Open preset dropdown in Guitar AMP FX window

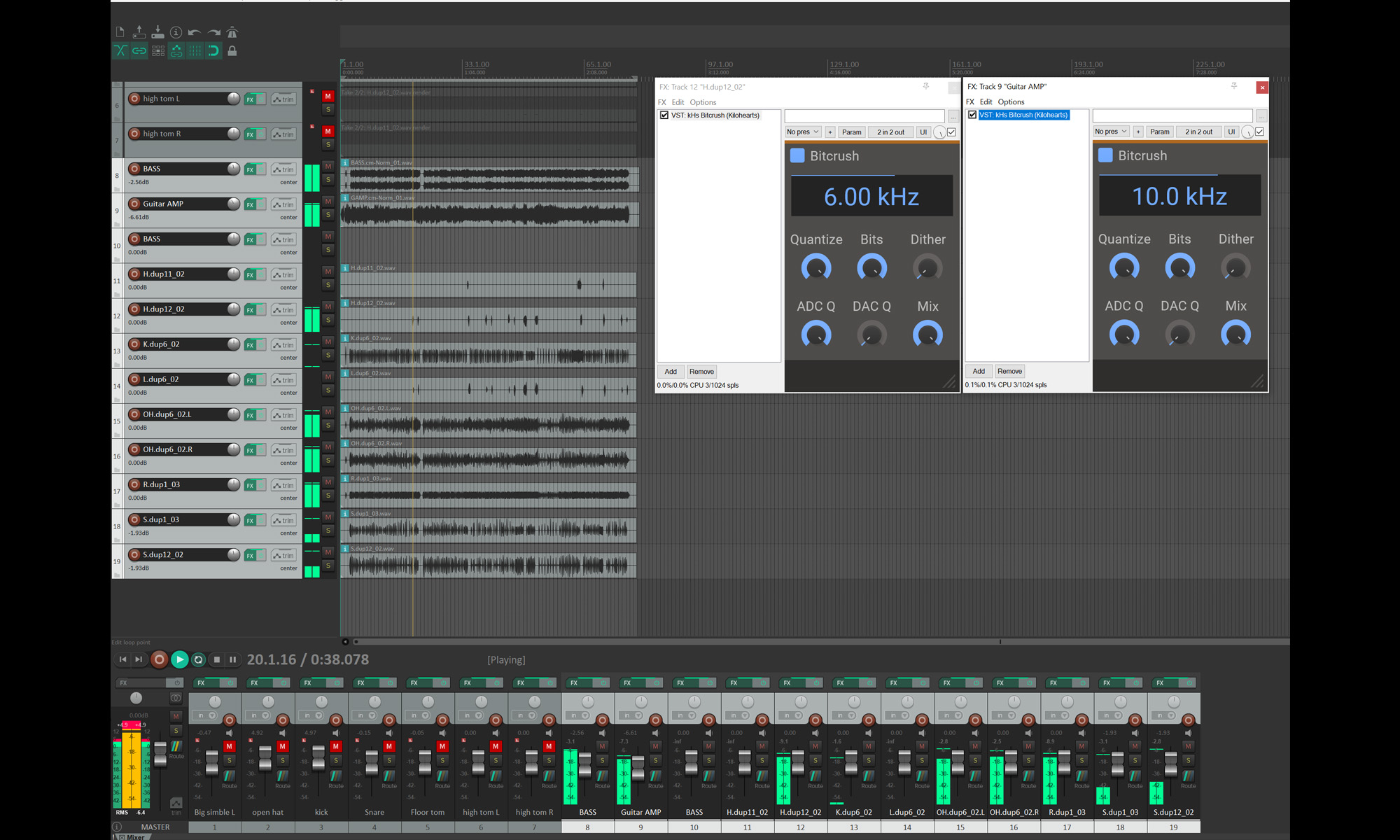1111,132
